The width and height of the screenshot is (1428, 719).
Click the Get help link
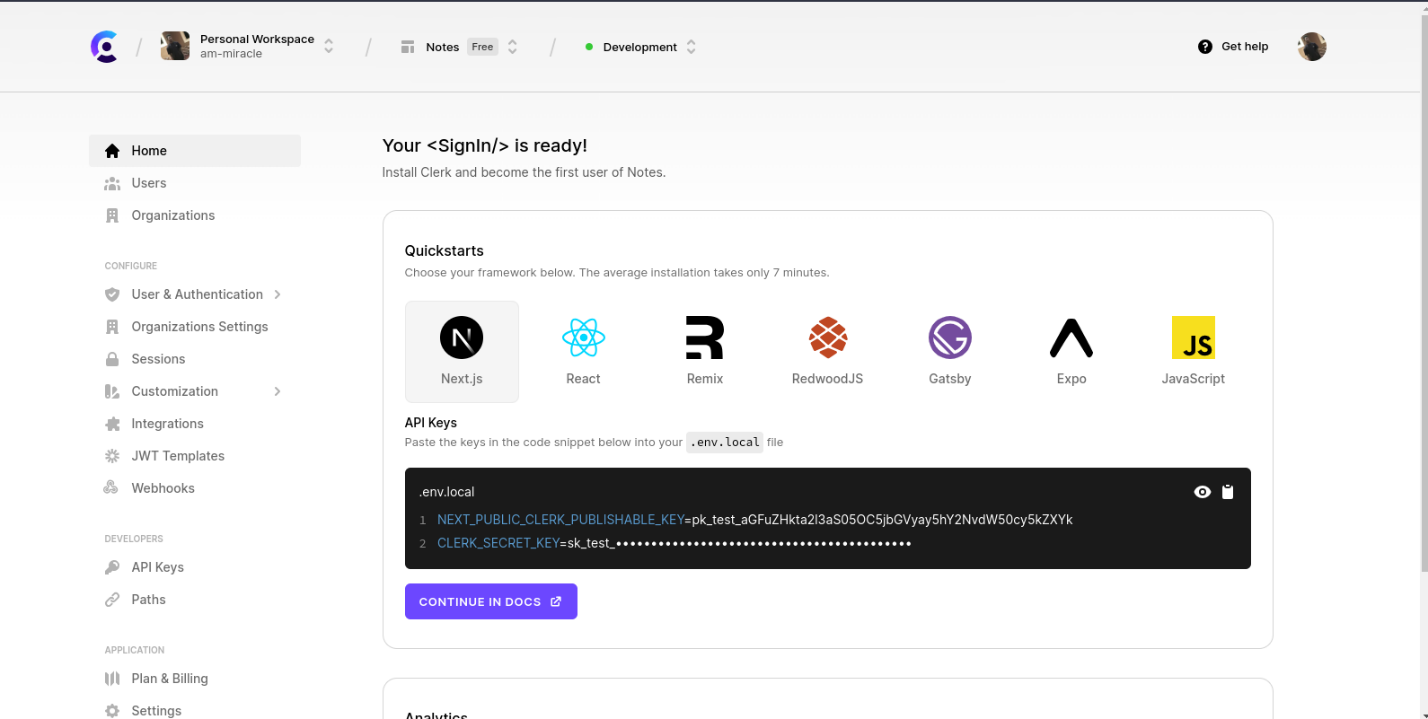[1233, 47]
